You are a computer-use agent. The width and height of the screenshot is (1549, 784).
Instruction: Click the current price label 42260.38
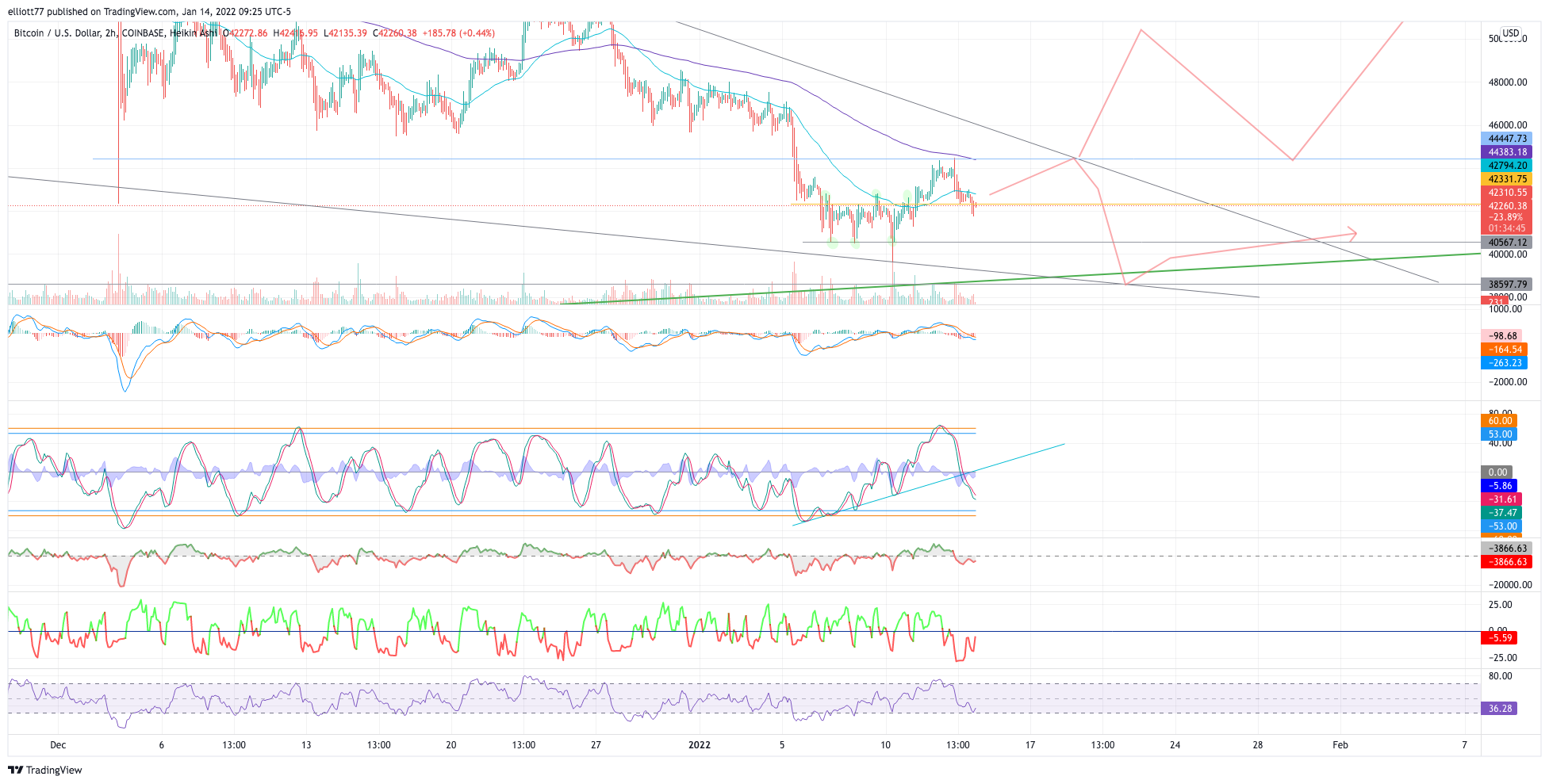click(x=1506, y=206)
